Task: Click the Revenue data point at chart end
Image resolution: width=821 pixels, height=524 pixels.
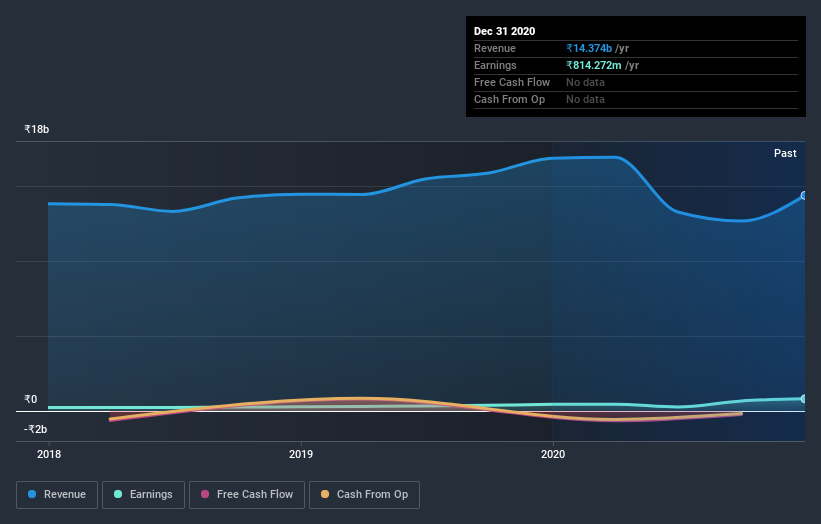Action: coord(804,195)
